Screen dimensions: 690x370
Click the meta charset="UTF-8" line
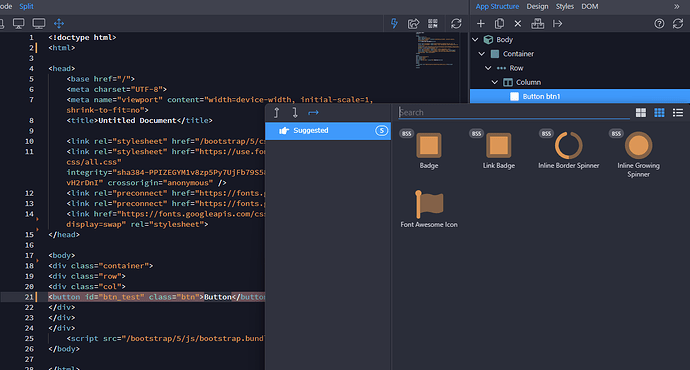[x=117, y=89]
